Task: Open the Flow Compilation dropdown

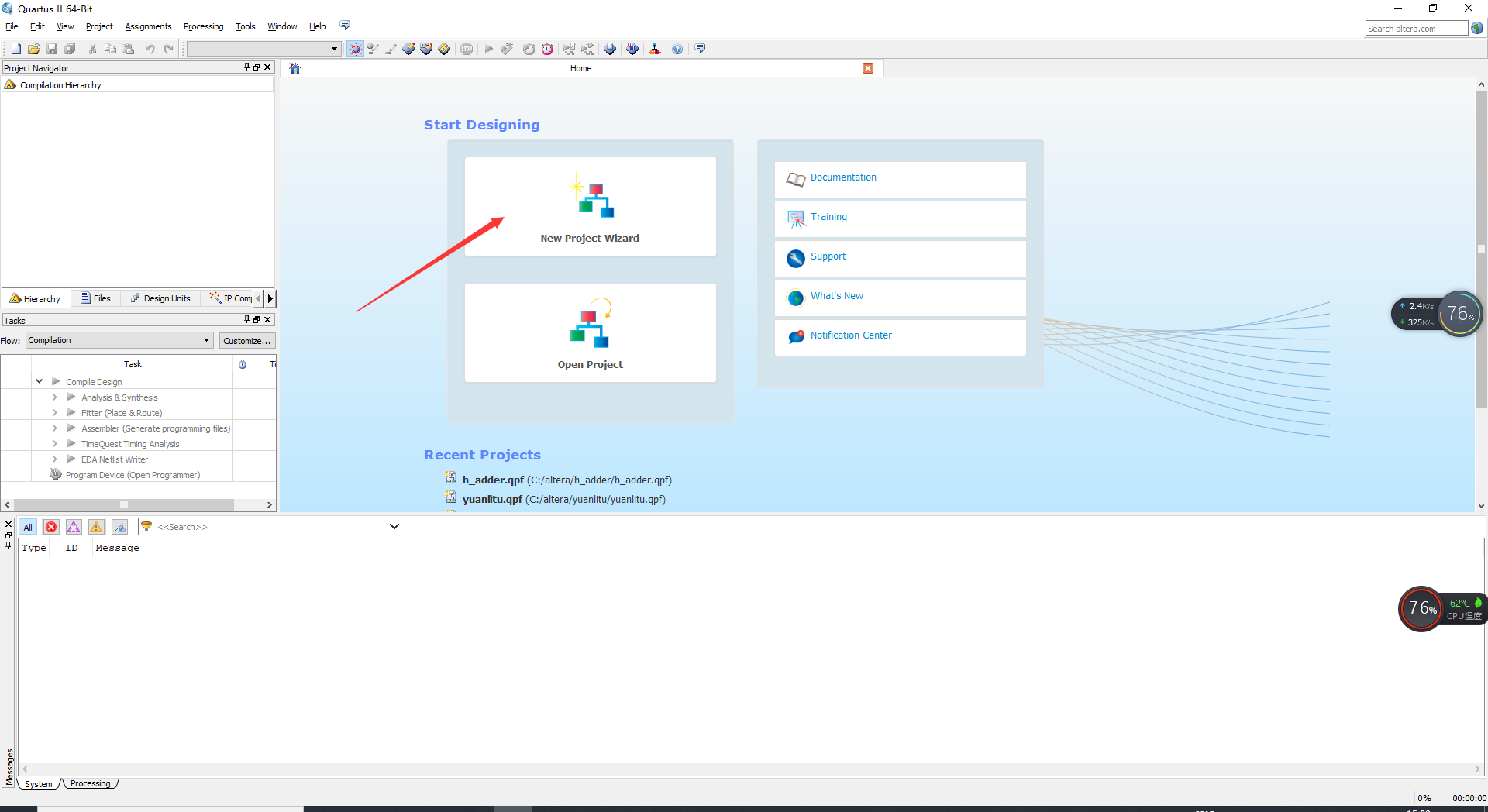Action: [x=119, y=340]
